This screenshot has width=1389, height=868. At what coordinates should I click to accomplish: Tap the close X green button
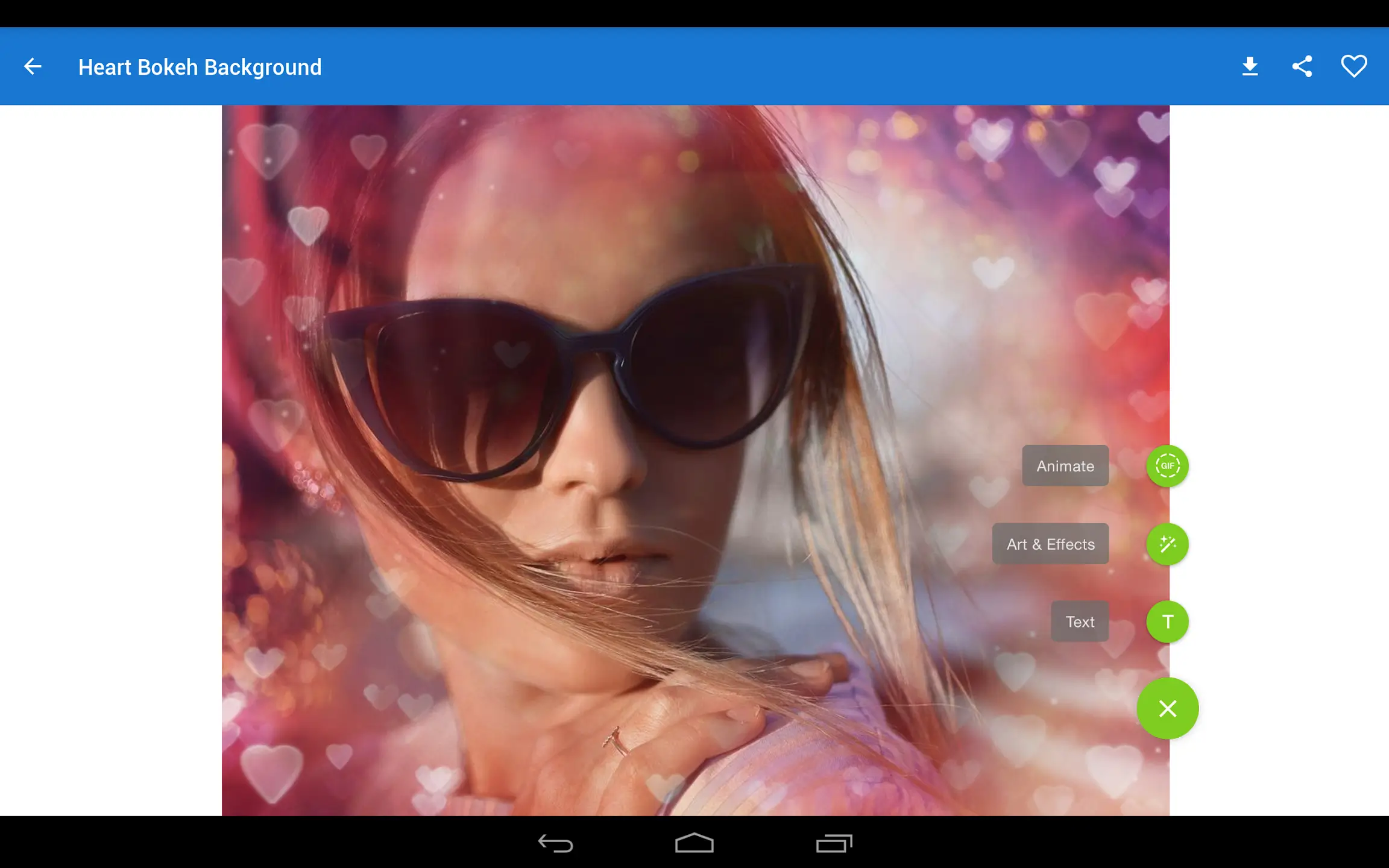(x=1167, y=709)
